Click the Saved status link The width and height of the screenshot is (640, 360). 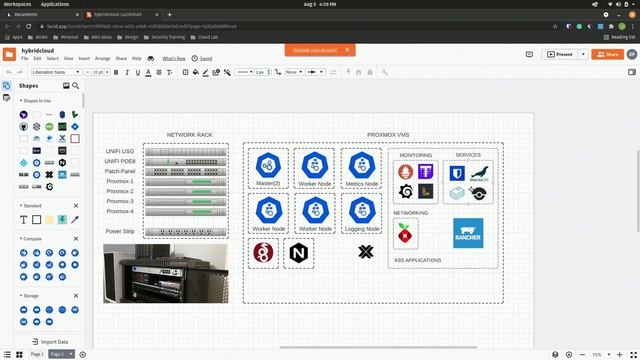click(x=206, y=58)
